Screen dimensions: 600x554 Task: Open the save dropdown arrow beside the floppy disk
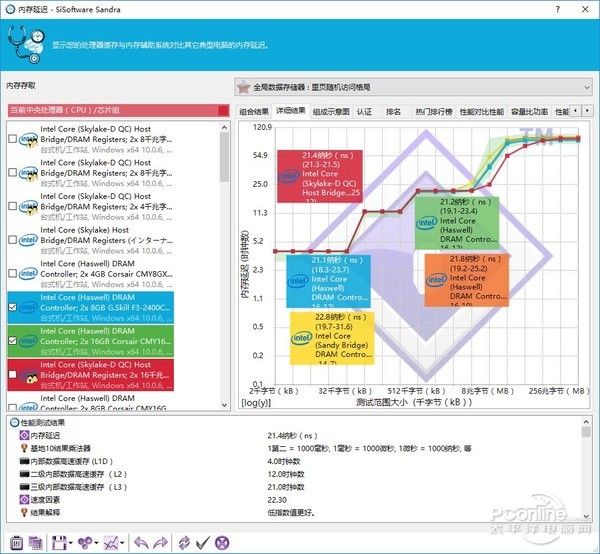(x=71, y=543)
